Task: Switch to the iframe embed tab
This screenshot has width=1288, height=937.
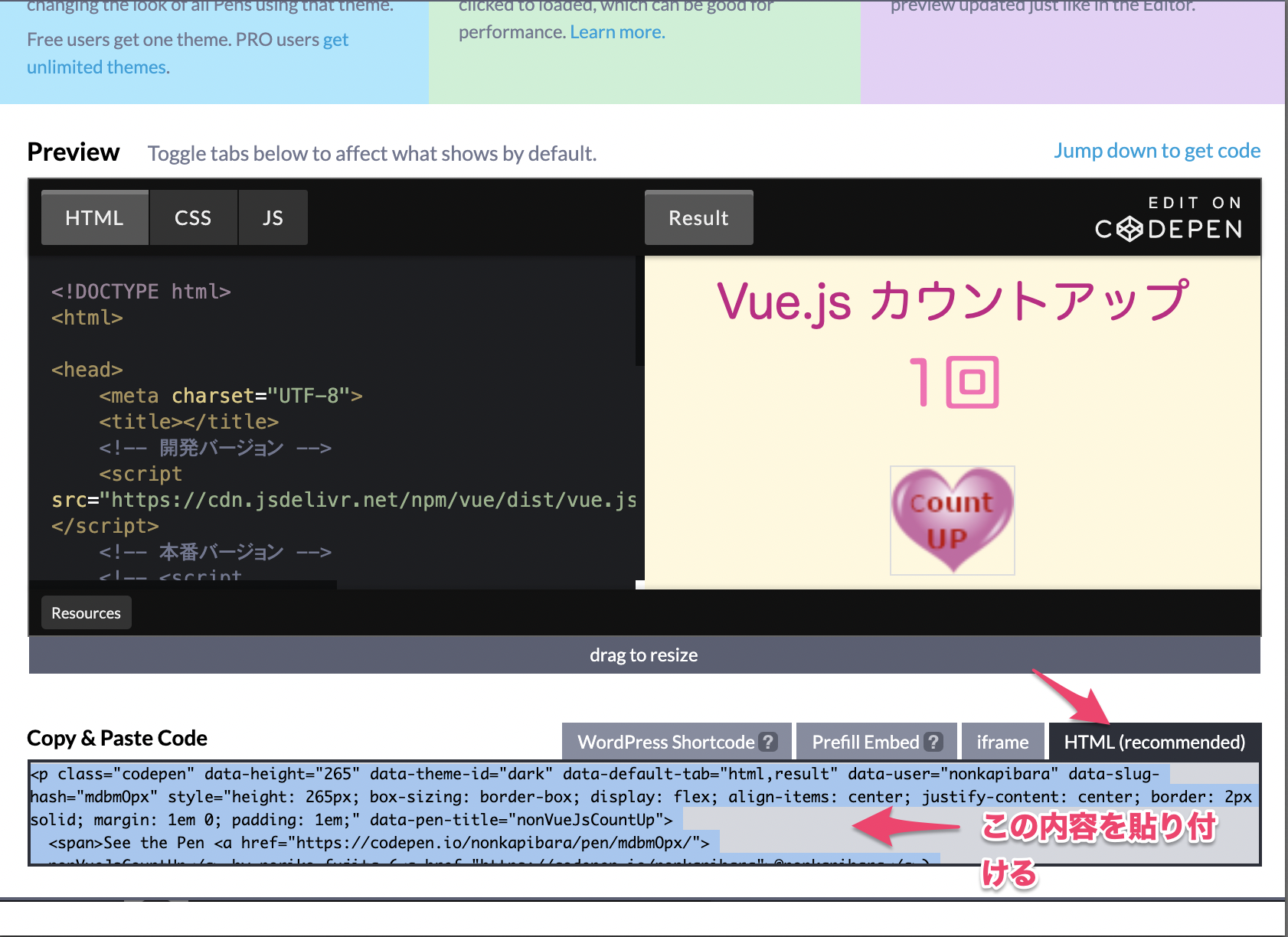Action: [x=1002, y=741]
